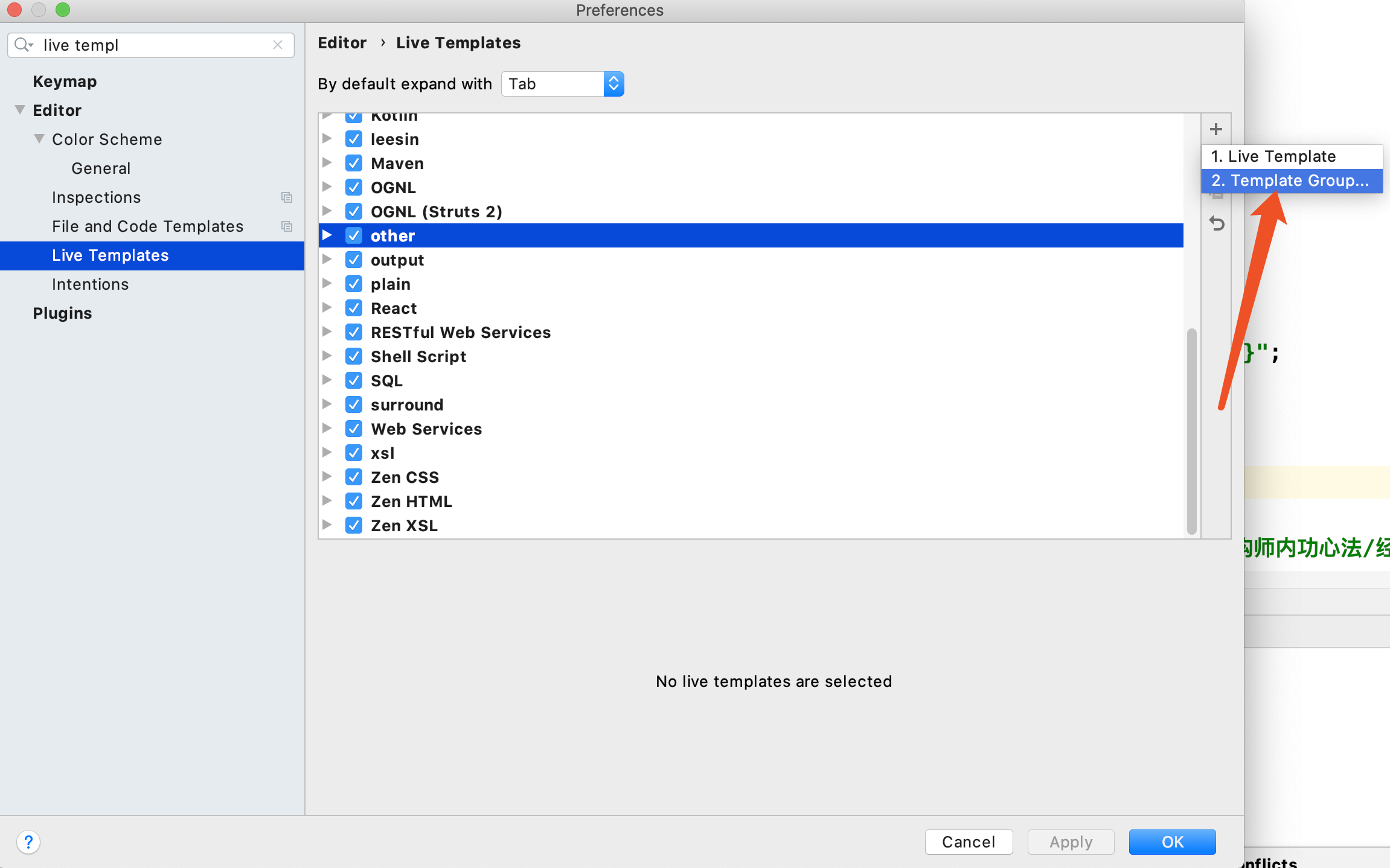Click the OK button

click(x=1172, y=841)
